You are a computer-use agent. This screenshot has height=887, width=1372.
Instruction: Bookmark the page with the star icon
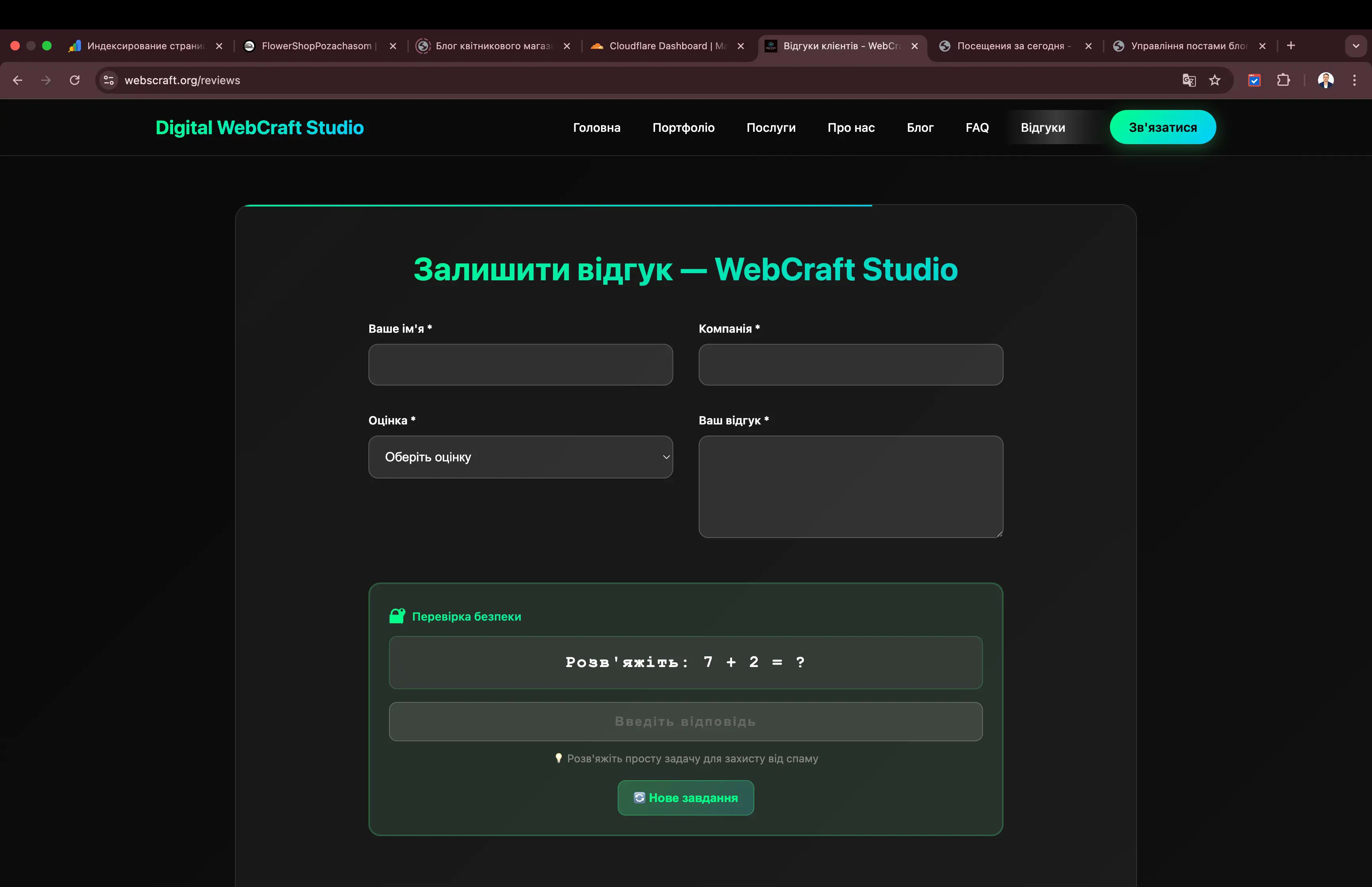click(1215, 80)
